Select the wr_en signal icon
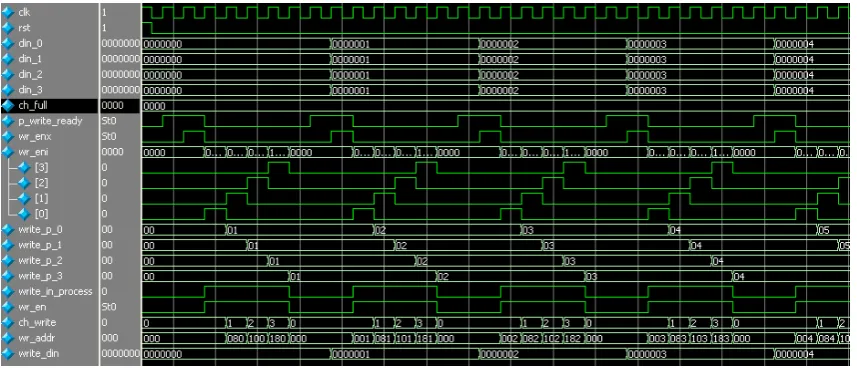This screenshot has height=370, width=857. tap(8, 307)
